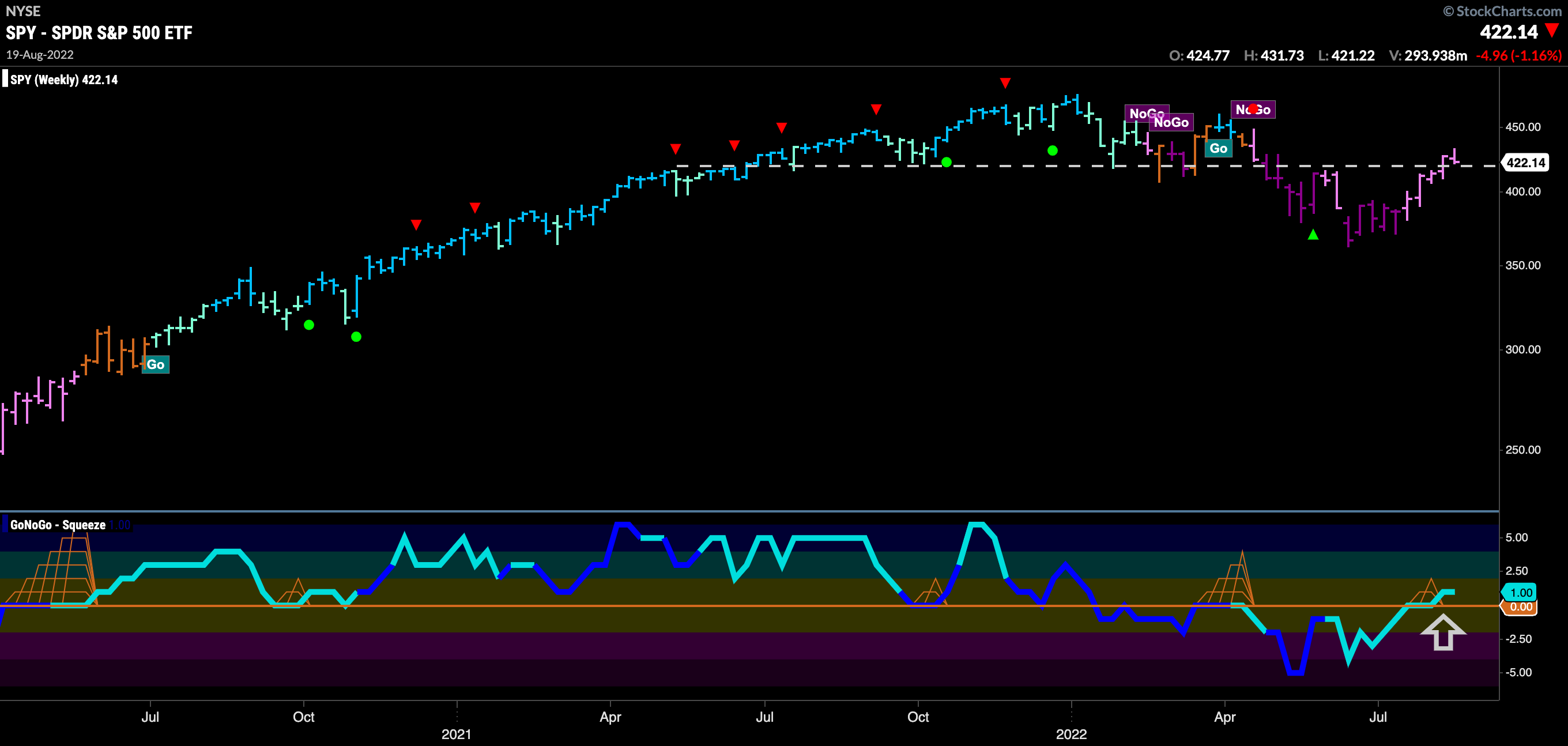The height and width of the screenshot is (746, 1568).
Task: Click the GoNoGo - Squeeze panel label
Action: tap(58, 525)
